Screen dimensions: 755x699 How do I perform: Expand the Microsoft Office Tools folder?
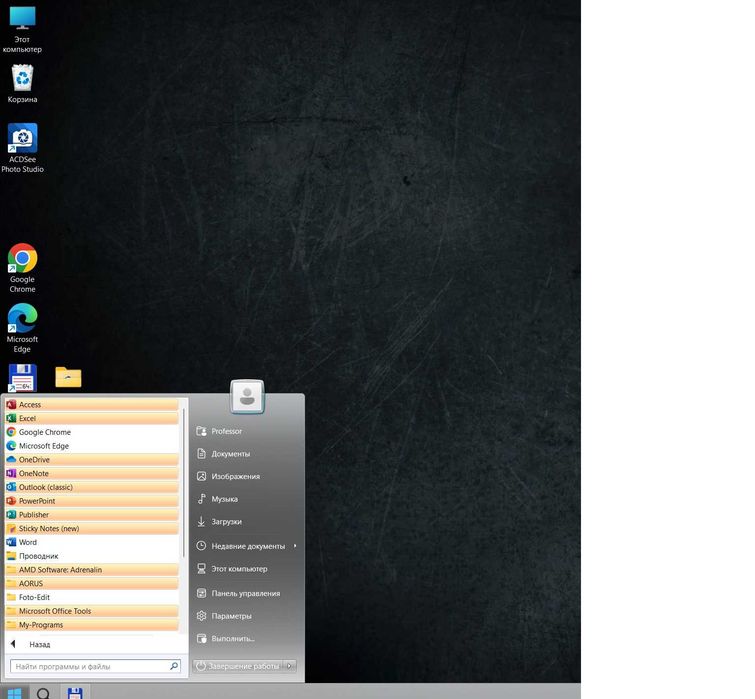coord(91,611)
